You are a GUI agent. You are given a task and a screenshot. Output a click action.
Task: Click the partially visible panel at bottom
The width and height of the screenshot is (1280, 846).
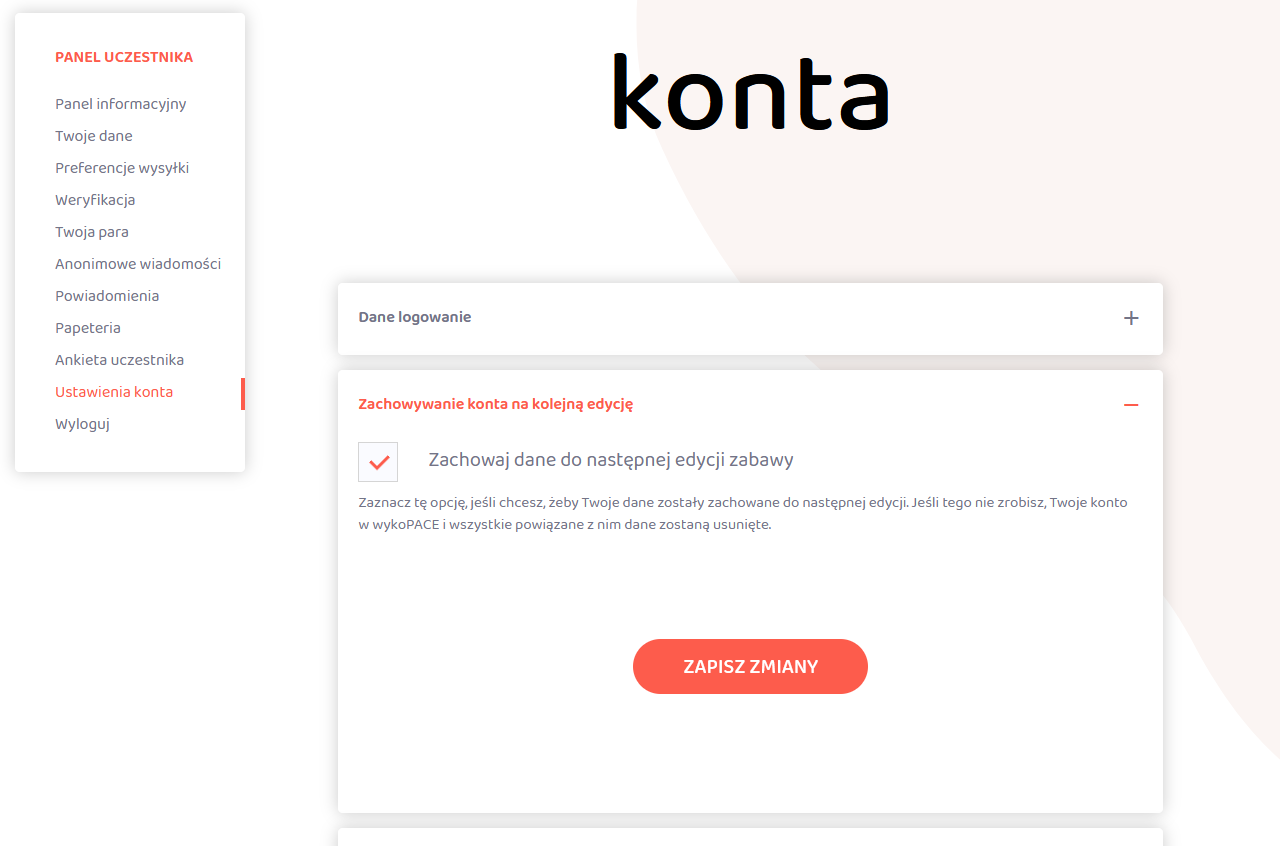750,837
